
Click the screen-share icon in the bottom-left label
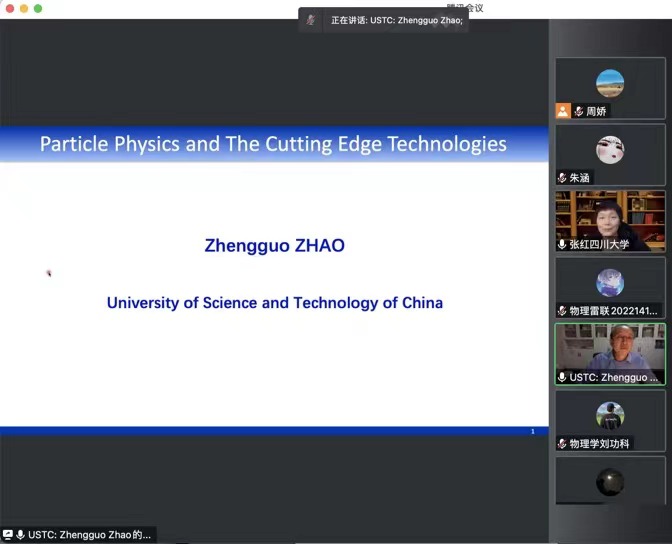(8, 535)
